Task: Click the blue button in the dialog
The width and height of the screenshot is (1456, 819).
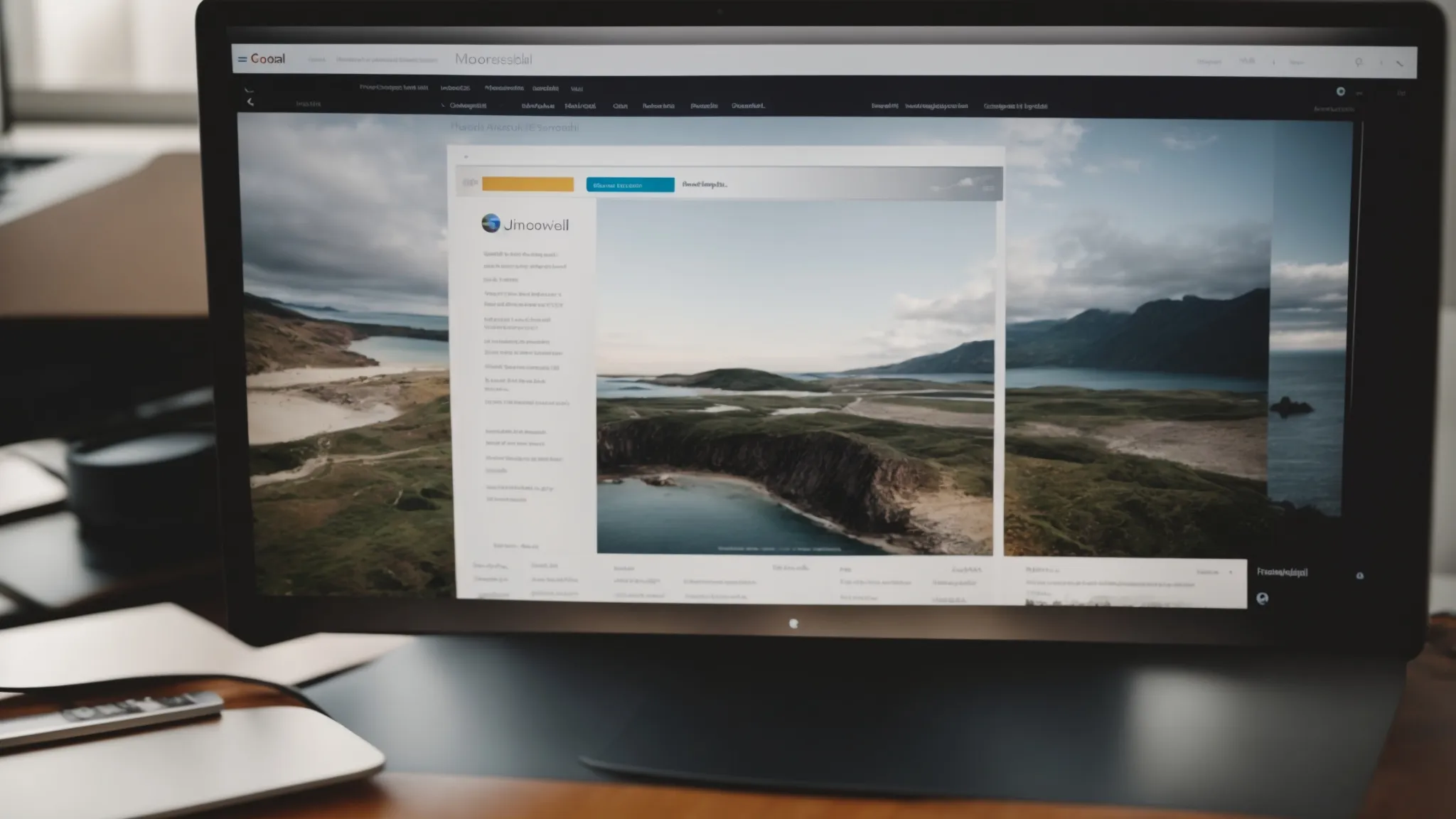Action: [630, 185]
